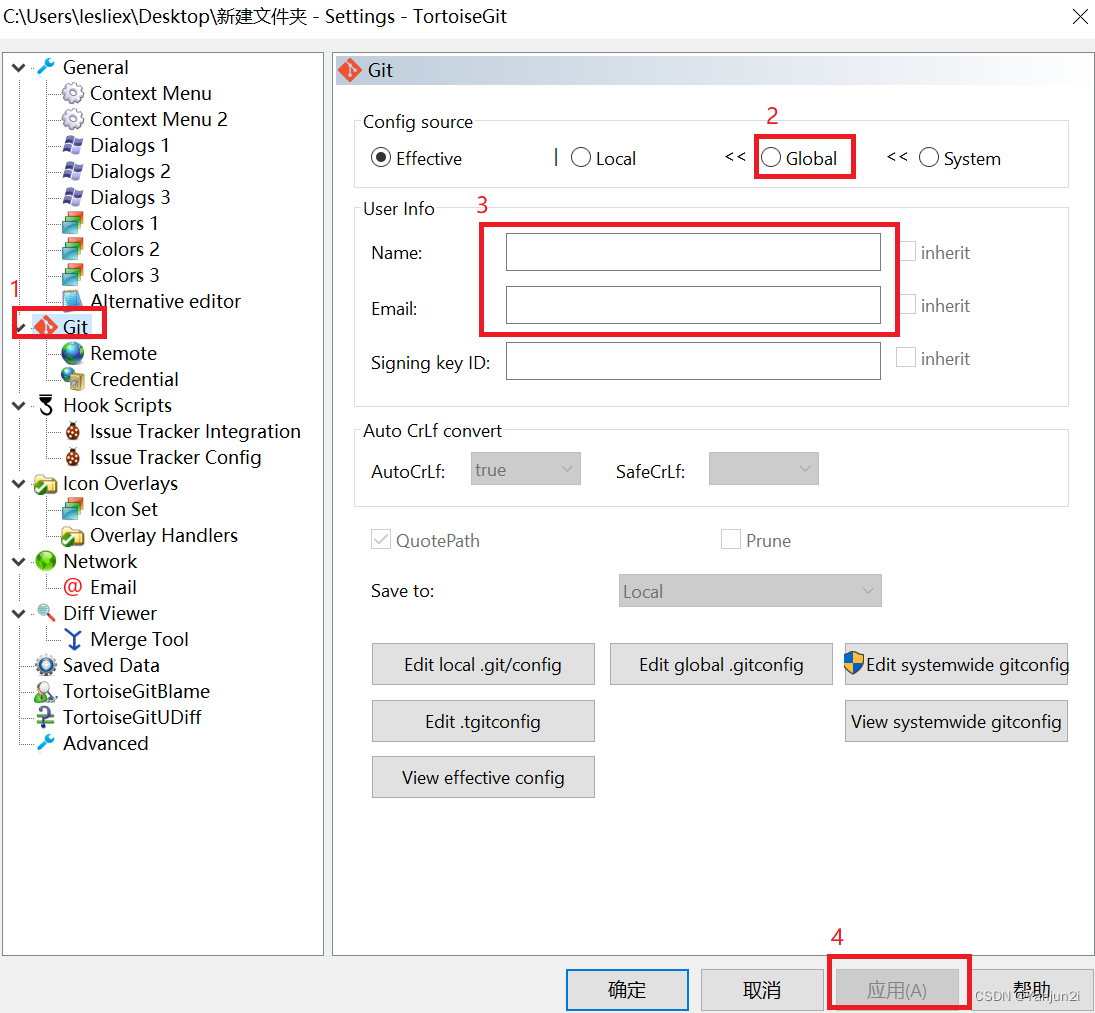
Task: Toggle the inherit checkbox for Name
Action: 906,251
